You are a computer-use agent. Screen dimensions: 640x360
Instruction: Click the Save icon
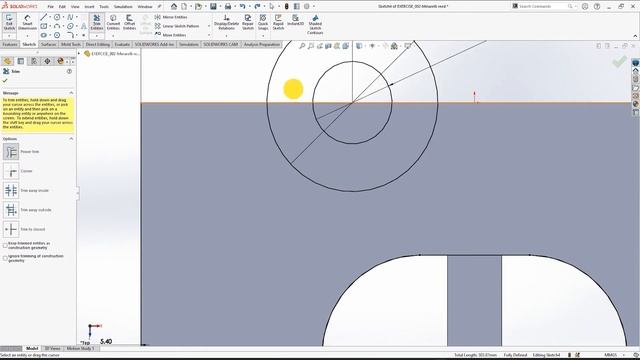click(213, 6)
